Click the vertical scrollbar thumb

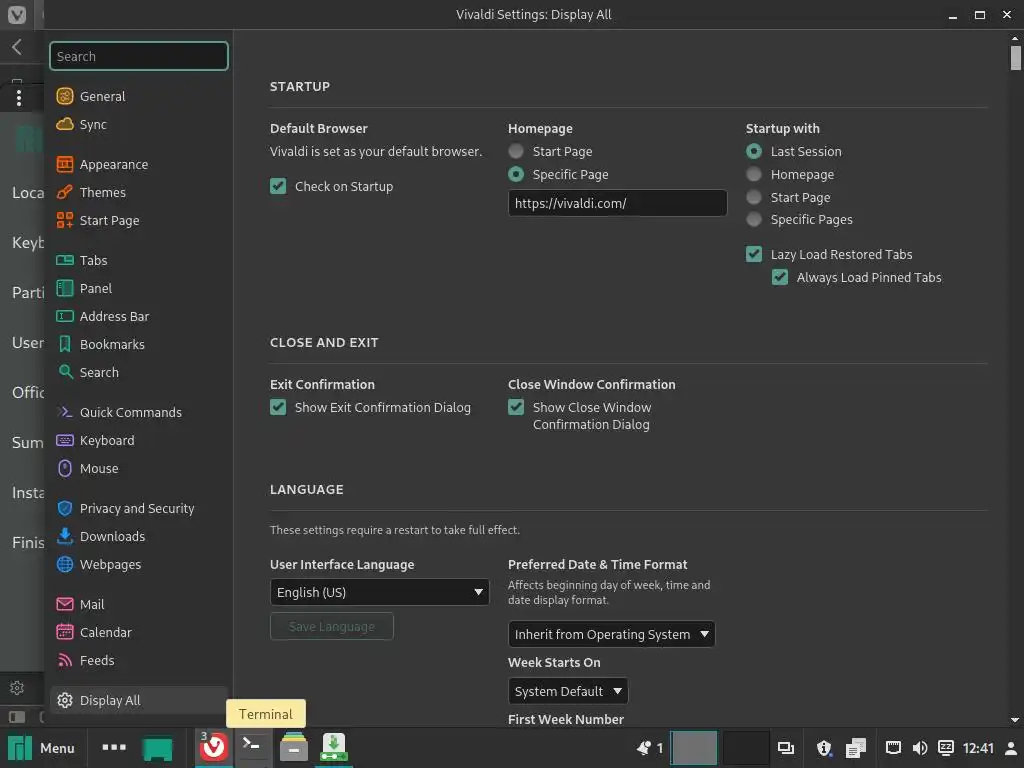click(x=1016, y=57)
